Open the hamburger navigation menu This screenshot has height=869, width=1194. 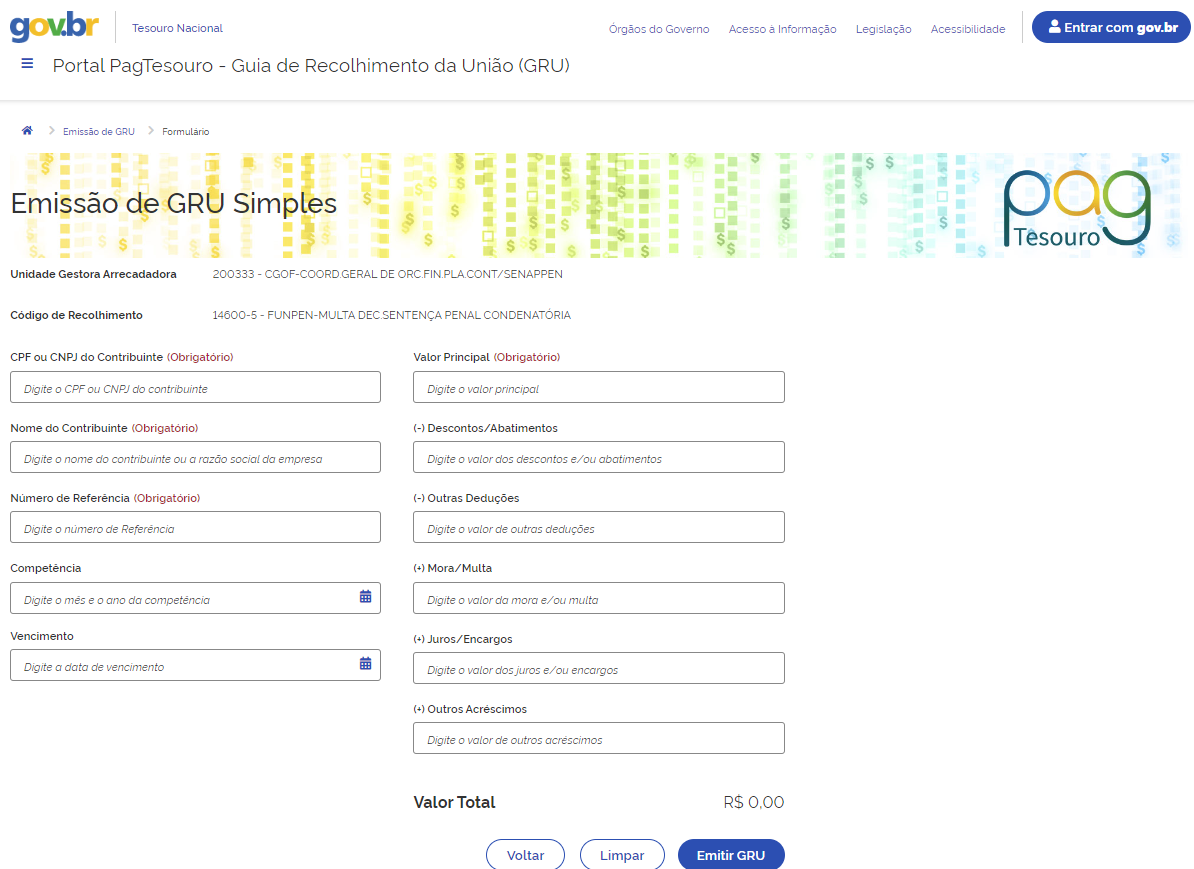[x=27, y=64]
